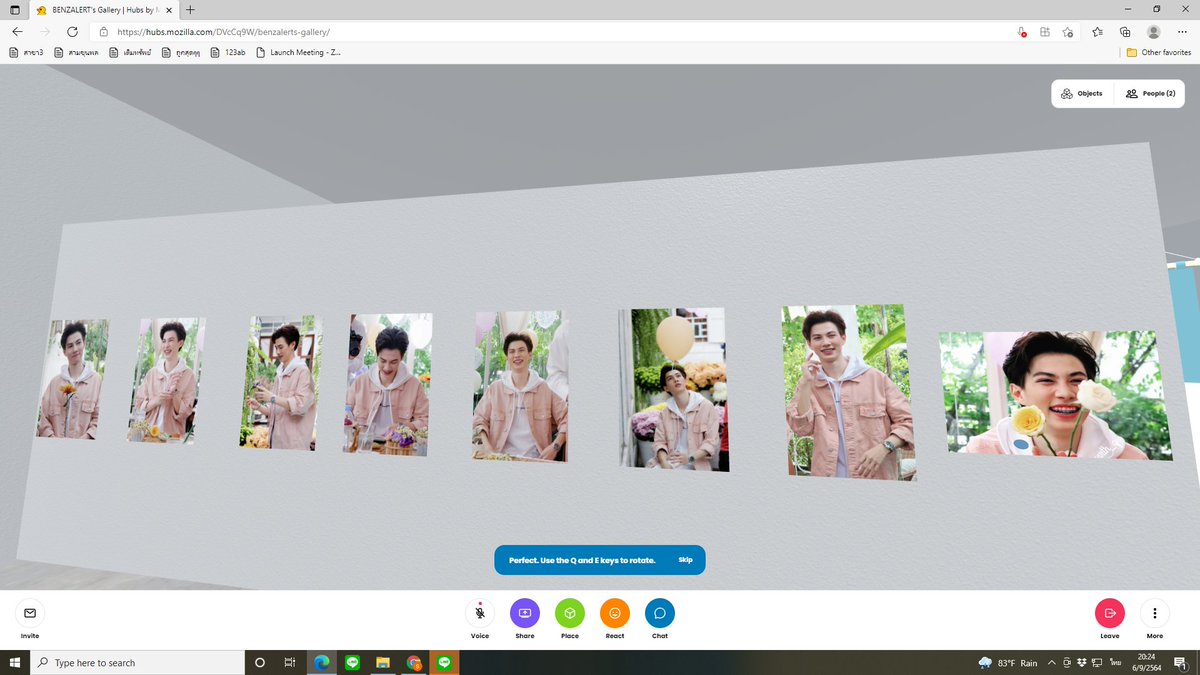Open Edge Collections icon
Viewport: 1200px width, 675px height.
1125,31
